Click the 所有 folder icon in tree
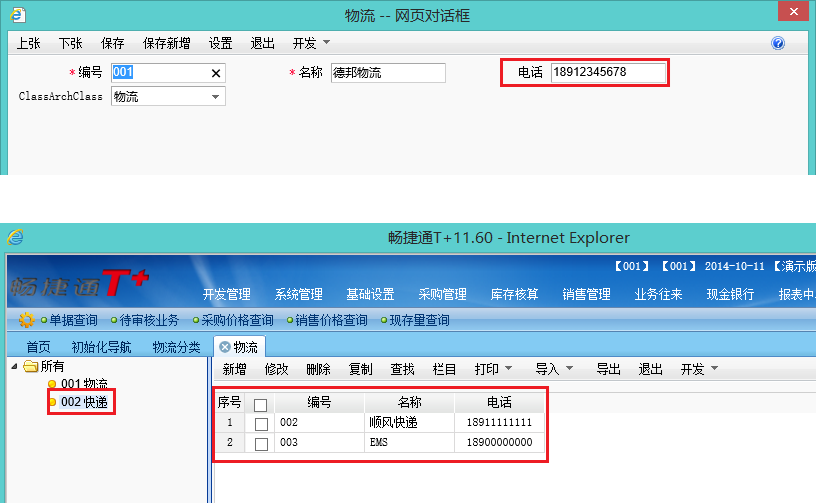 (x=31, y=366)
